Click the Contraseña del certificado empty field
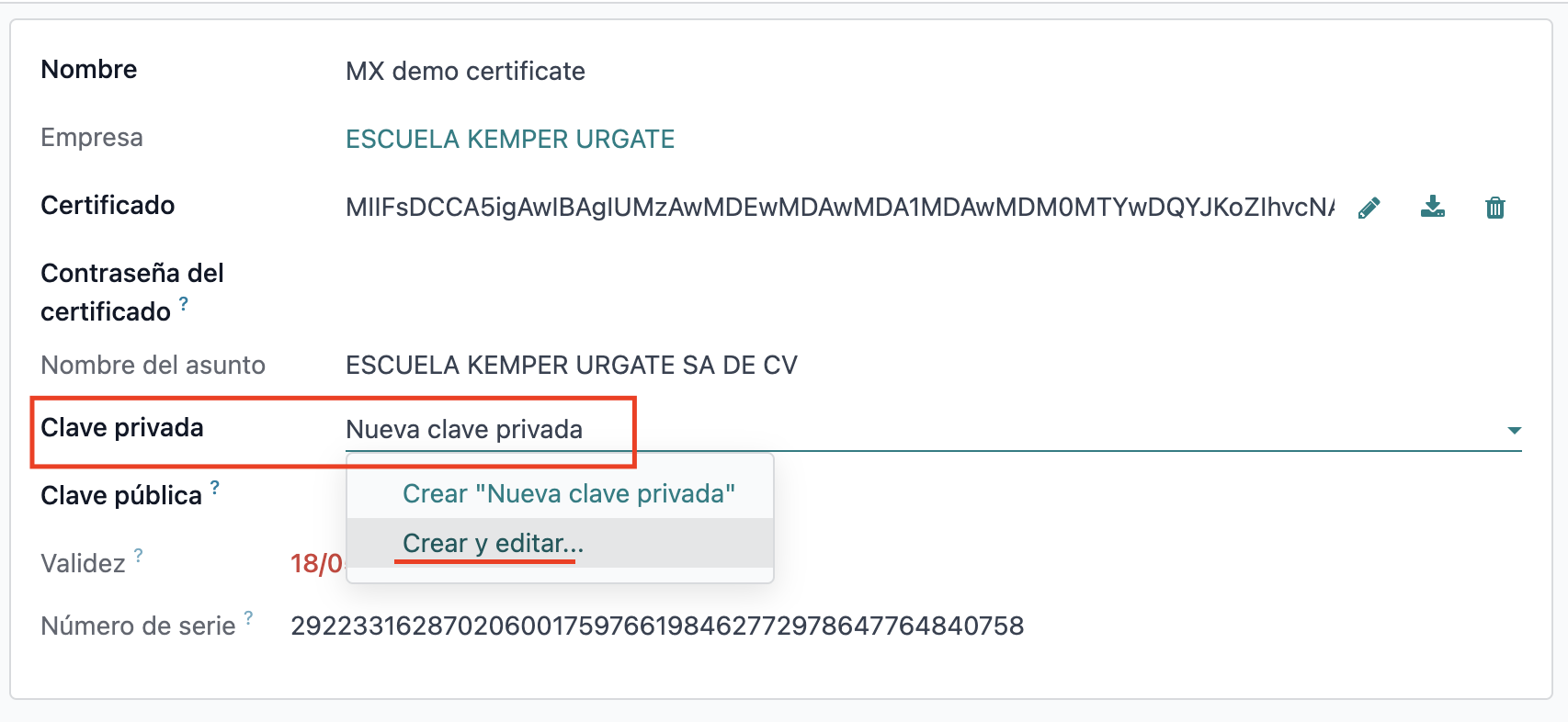The width and height of the screenshot is (1568, 722). (933, 292)
